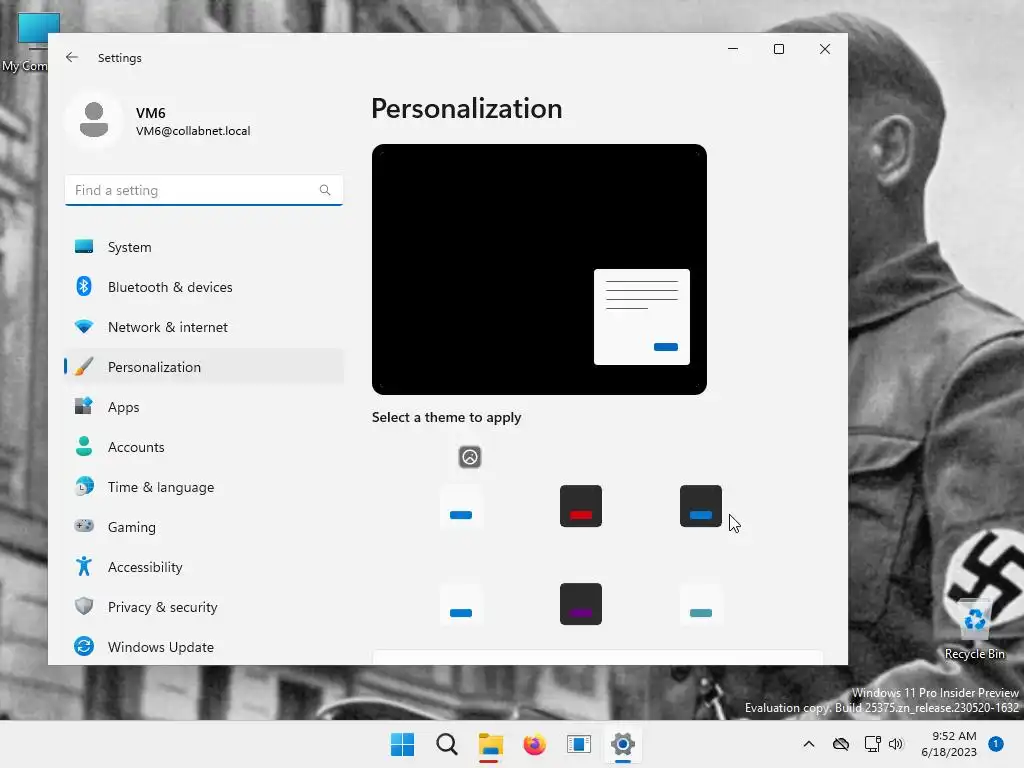Click the Find a setting search box
The image size is (1024, 768).
(x=204, y=190)
